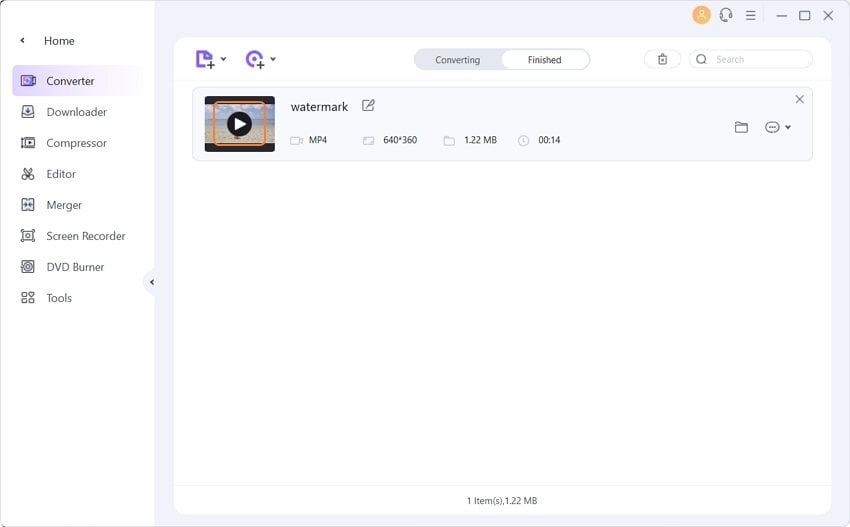
Task: Play the watermark video thumbnail
Action: tap(240, 124)
